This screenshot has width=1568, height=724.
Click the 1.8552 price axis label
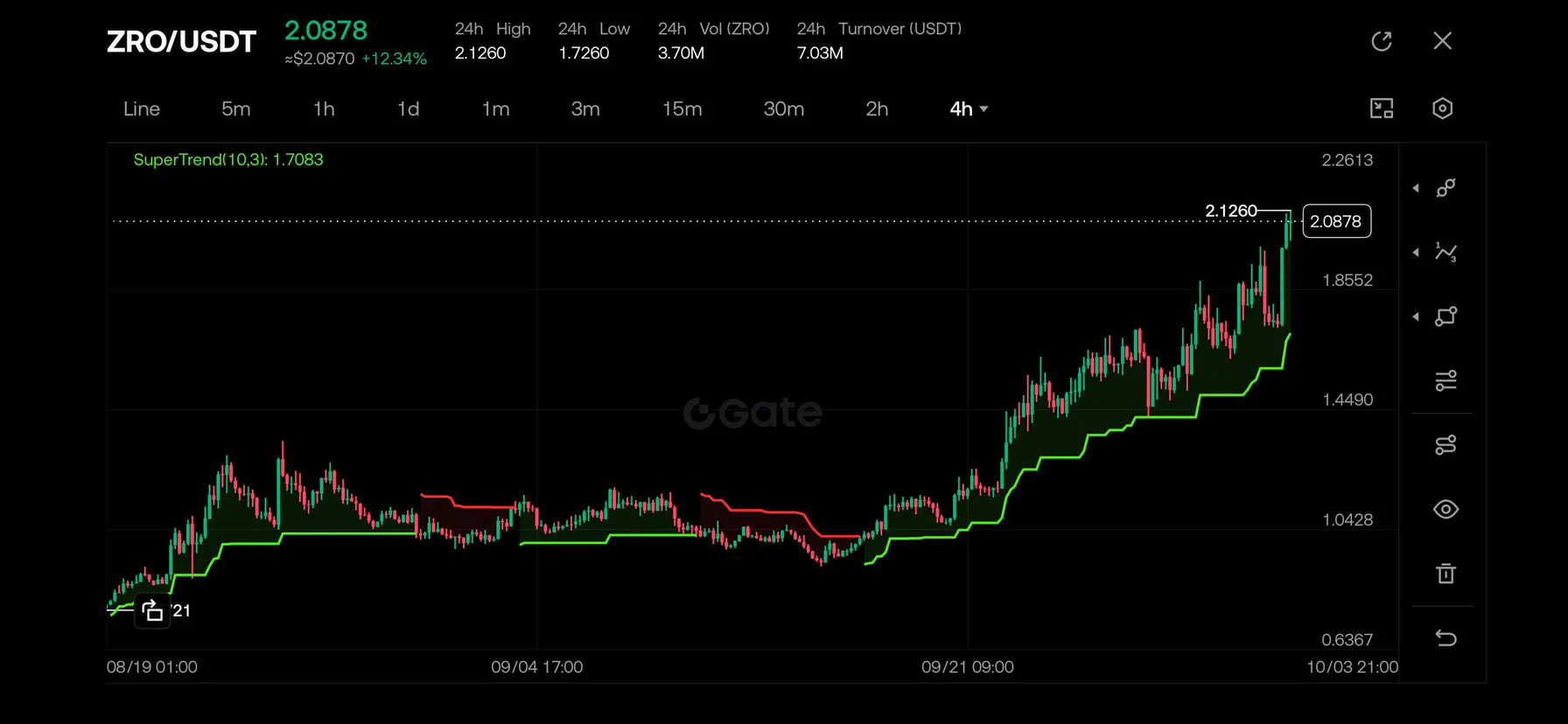(1347, 280)
